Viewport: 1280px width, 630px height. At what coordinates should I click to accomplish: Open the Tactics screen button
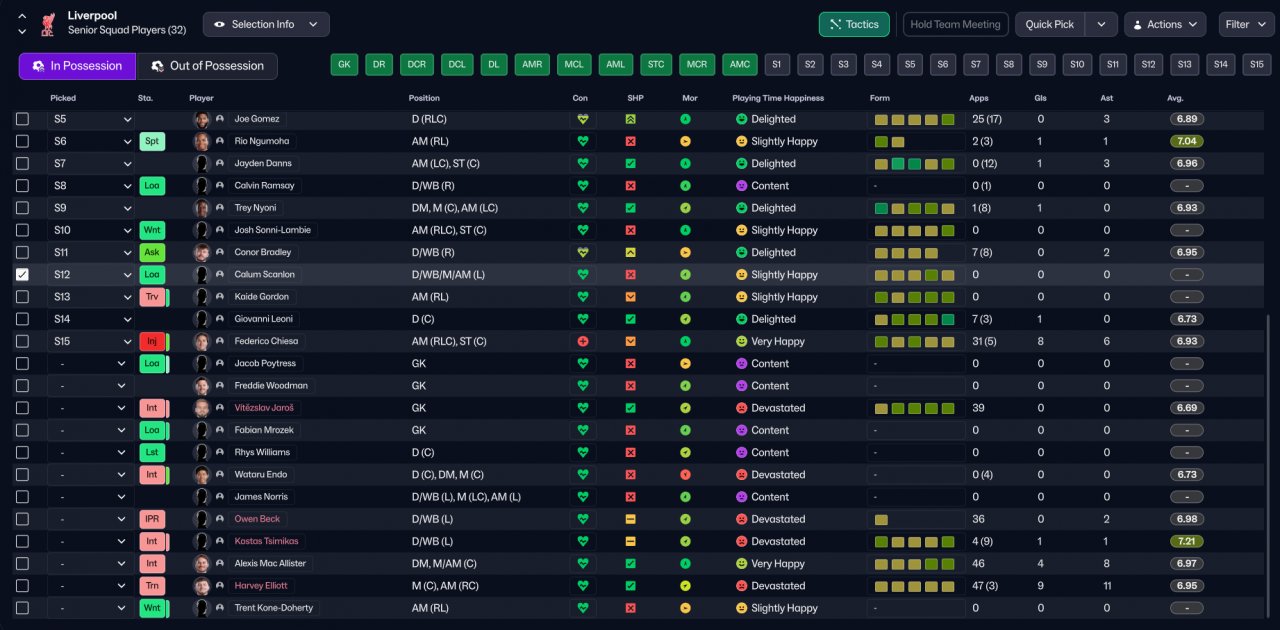pyautogui.click(x=854, y=24)
